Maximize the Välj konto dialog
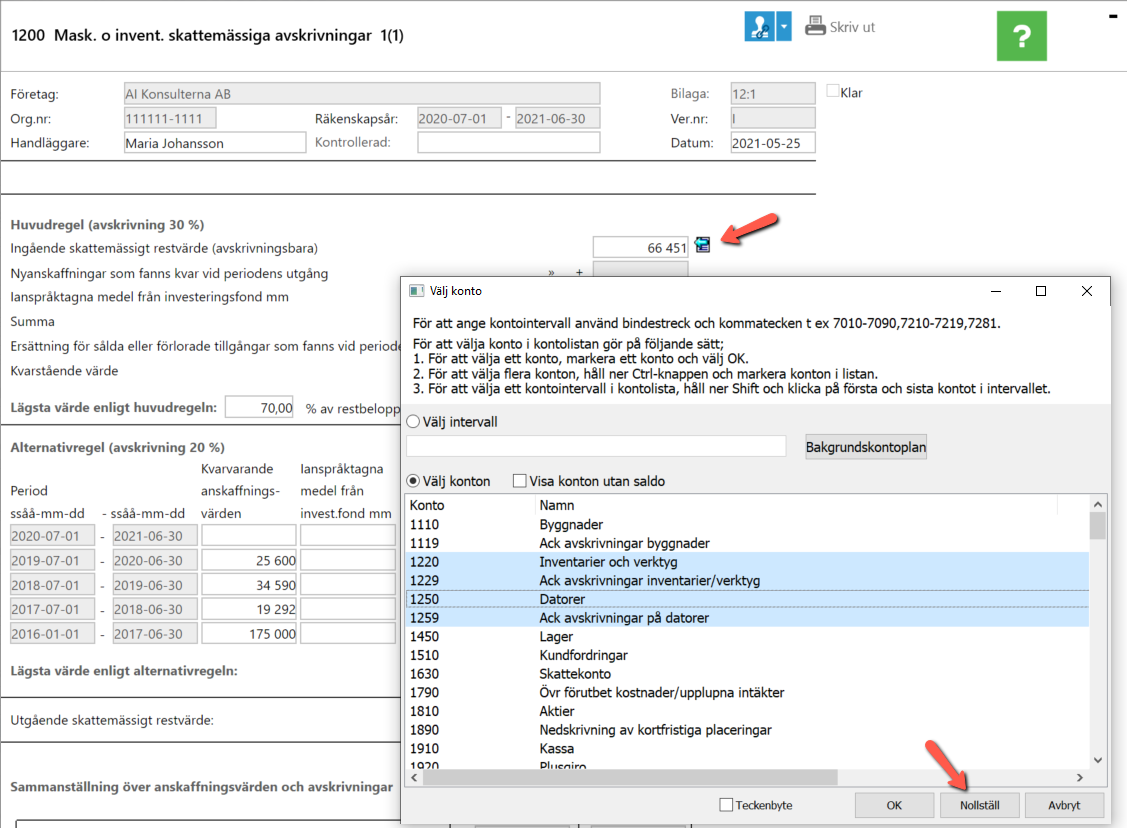1127x828 pixels. click(1041, 291)
